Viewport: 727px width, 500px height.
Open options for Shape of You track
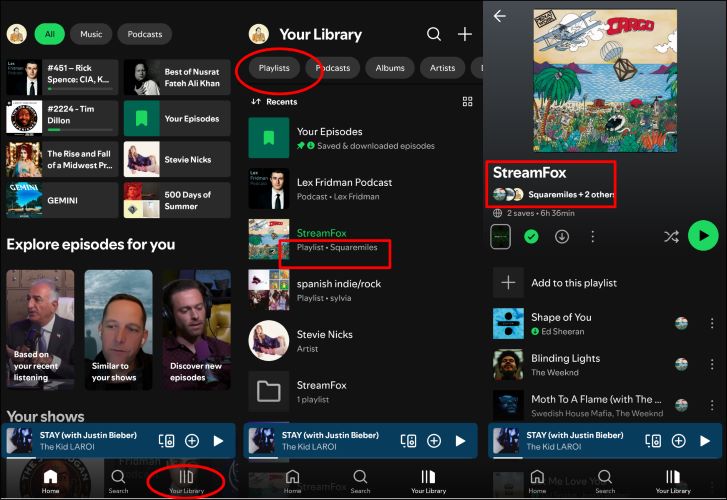[x=712, y=323]
